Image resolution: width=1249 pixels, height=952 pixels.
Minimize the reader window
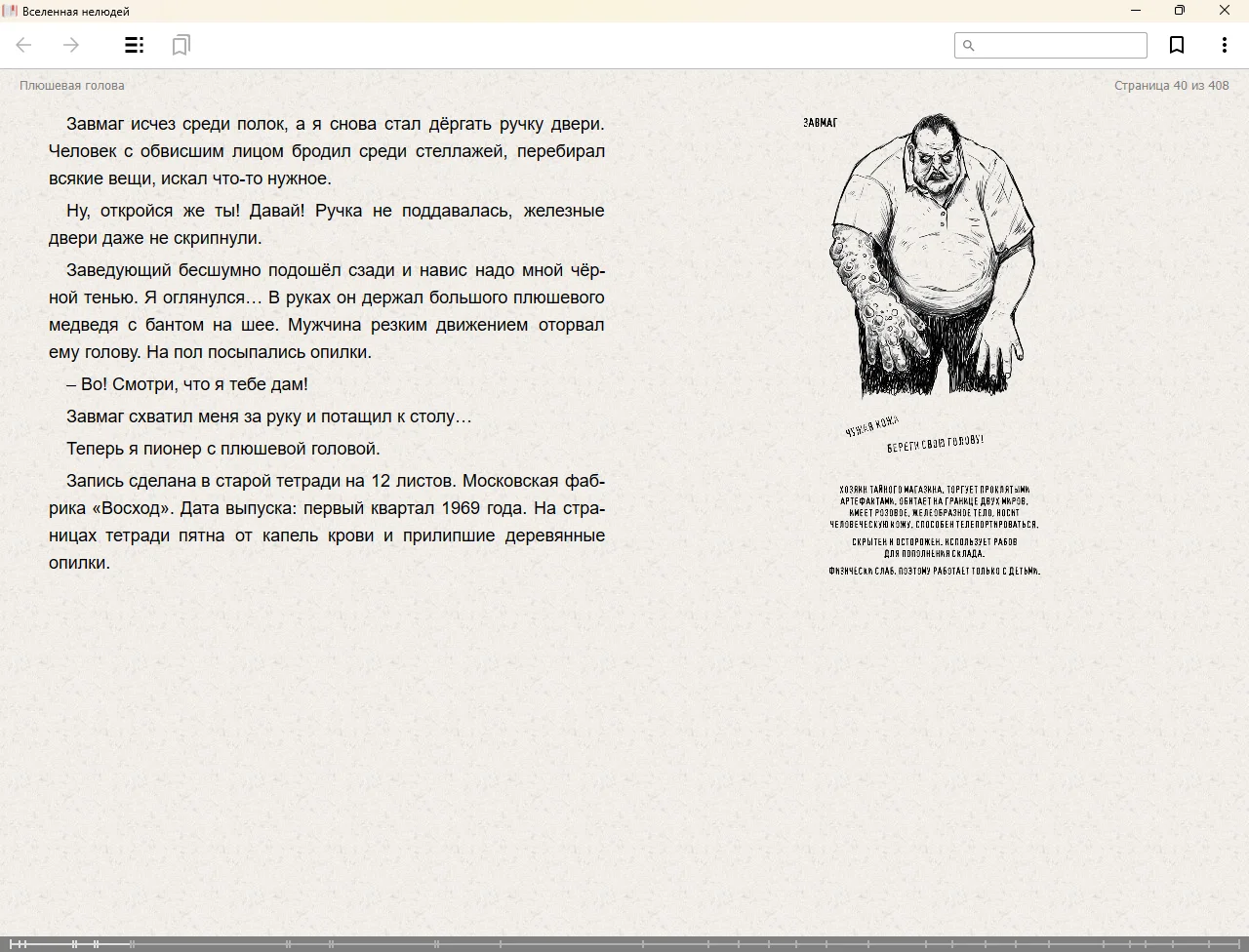(1135, 11)
